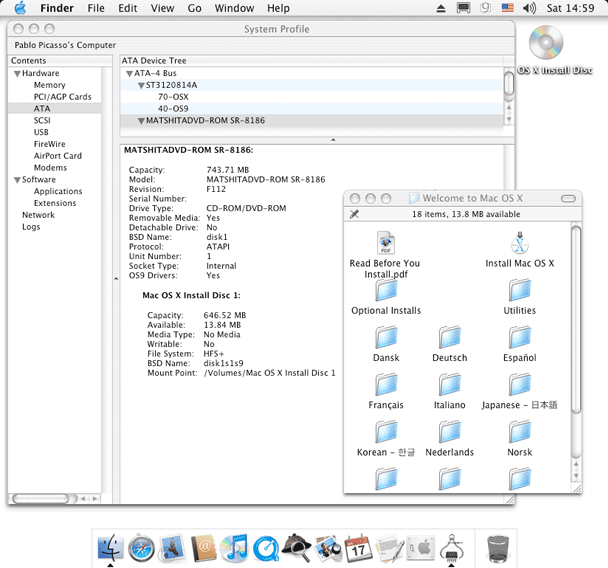
Task: Open the Go menu
Action: (194, 8)
